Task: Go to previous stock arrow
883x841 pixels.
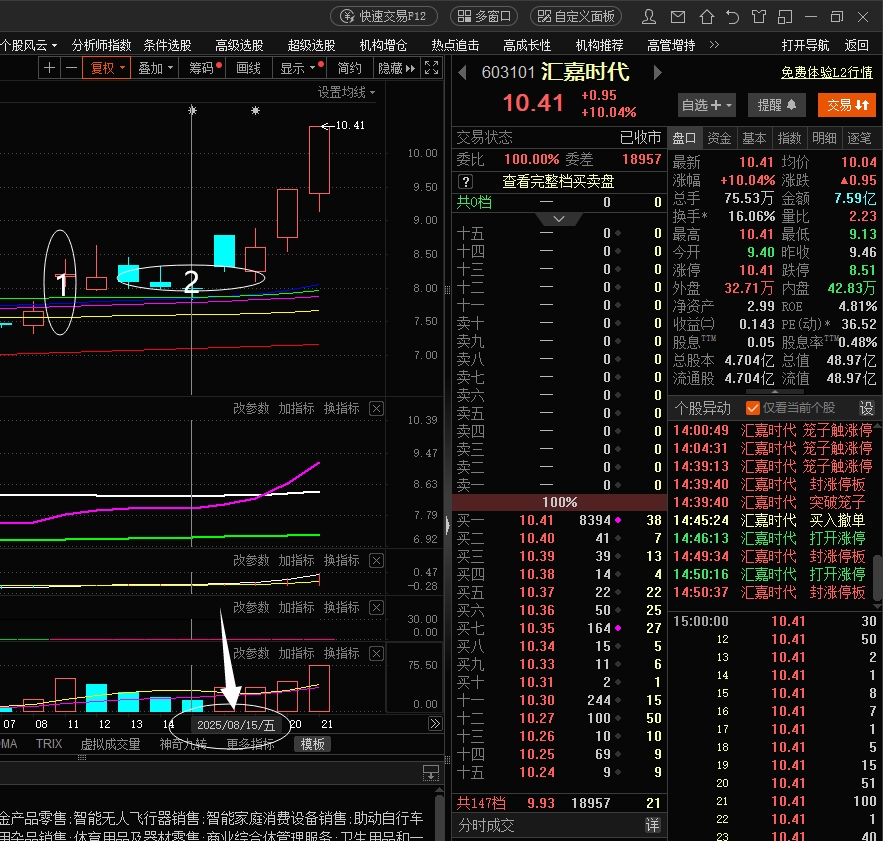Action: [x=462, y=73]
